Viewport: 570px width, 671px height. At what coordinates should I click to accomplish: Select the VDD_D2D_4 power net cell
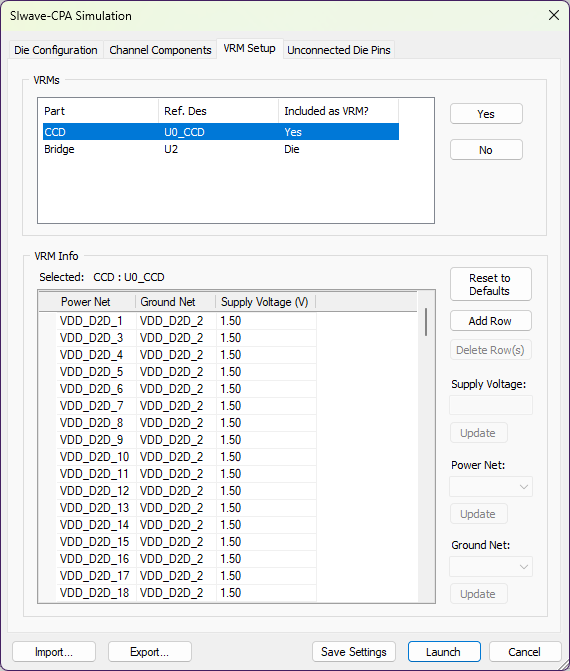(96, 355)
